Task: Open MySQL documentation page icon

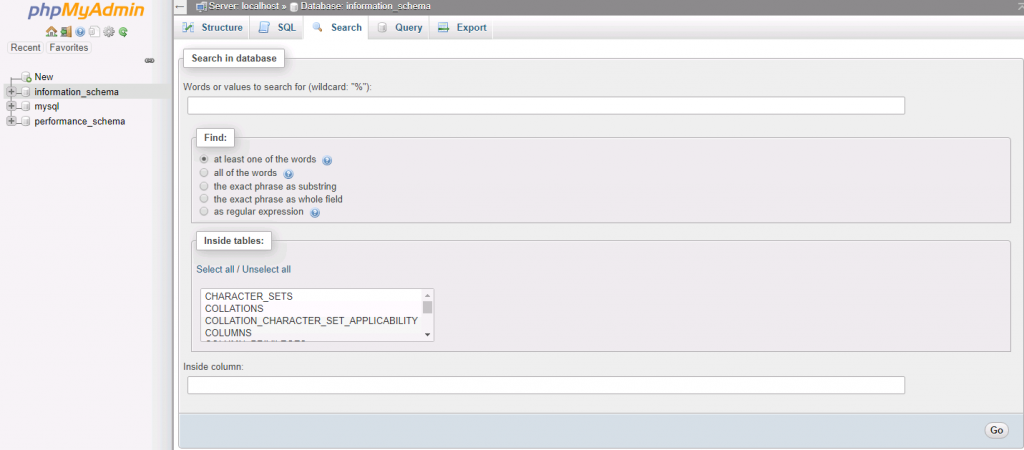Action: click(x=95, y=31)
